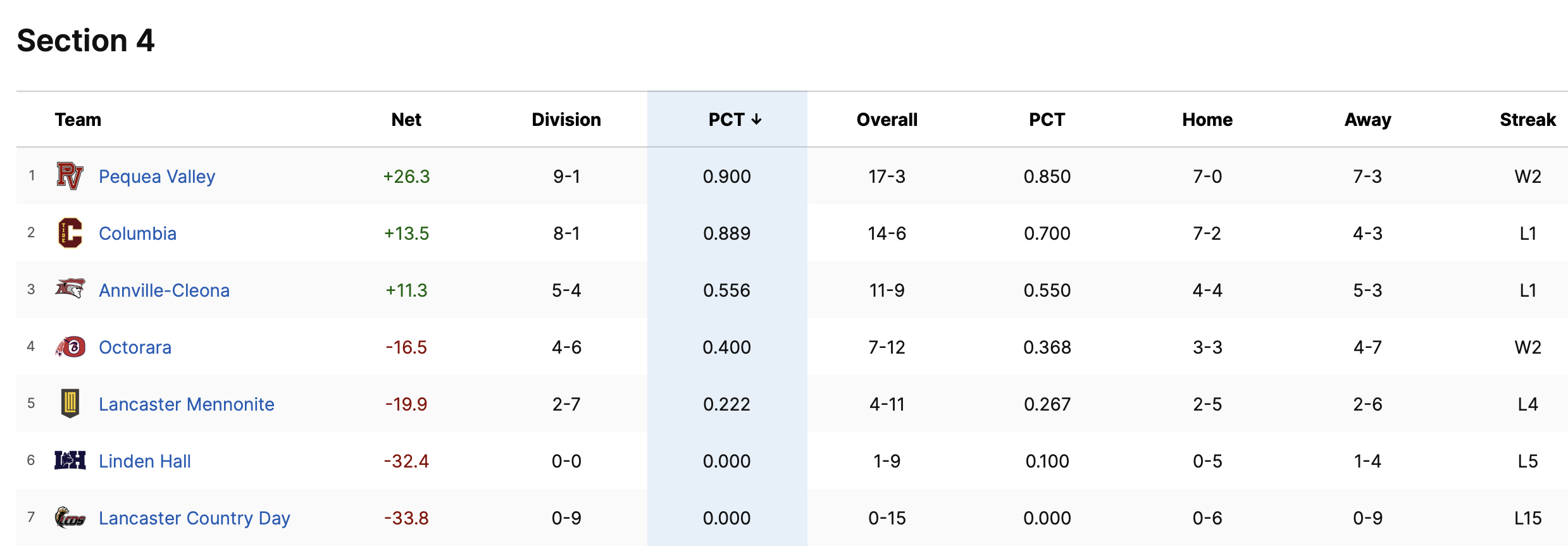Click the Octorara team logo
The width and height of the screenshot is (1568, 558).
[x=70, y=347]
